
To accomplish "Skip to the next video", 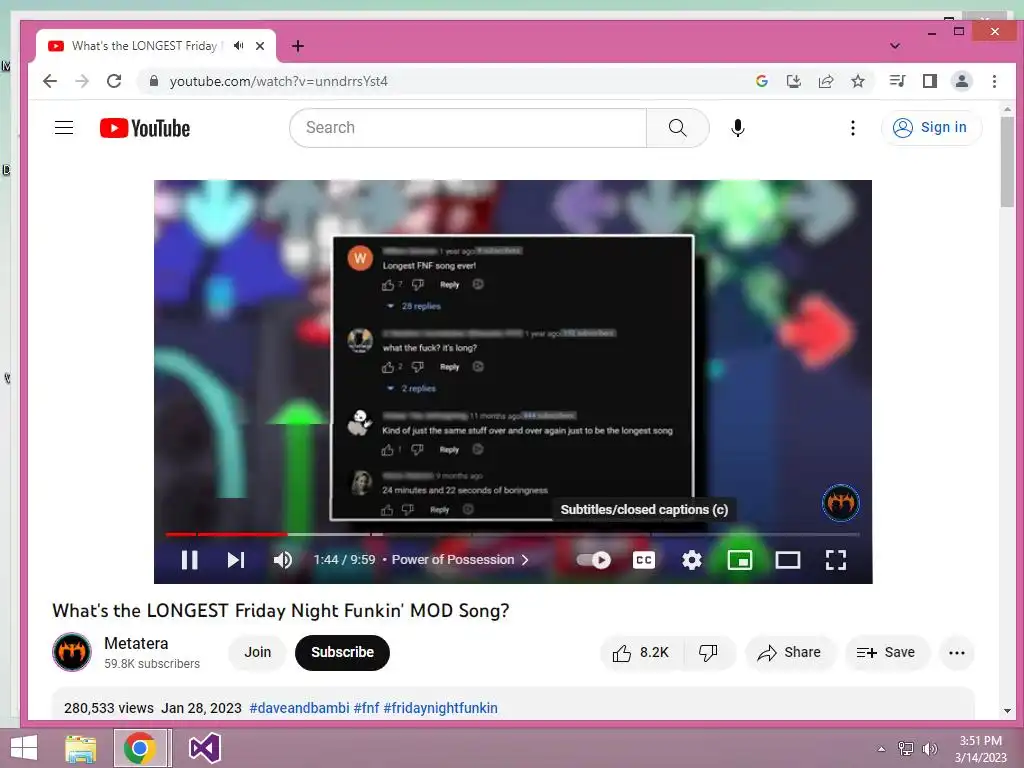I will [x=236, y=560].
